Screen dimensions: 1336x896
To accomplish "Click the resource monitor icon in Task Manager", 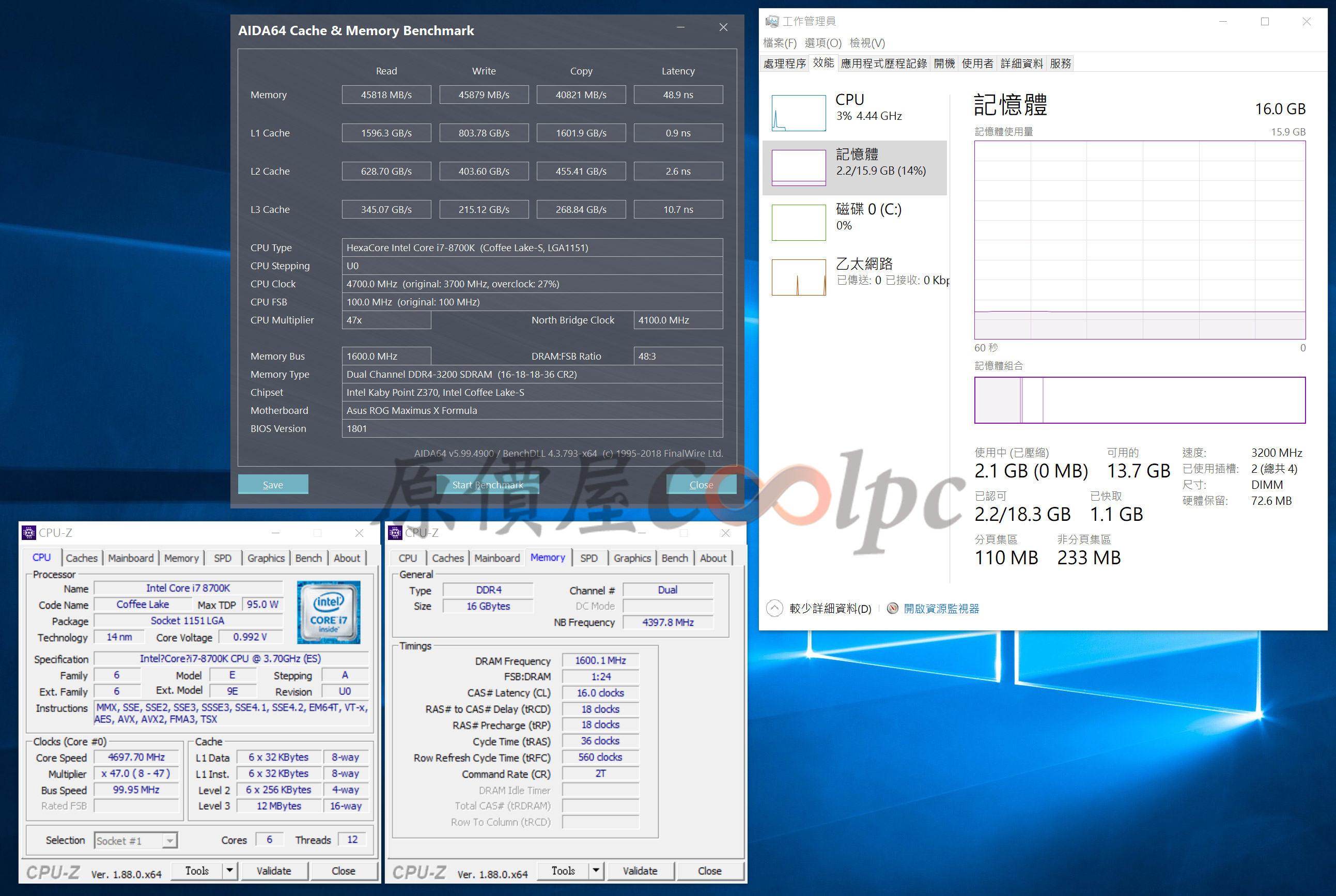I will (x=892, y=609).
